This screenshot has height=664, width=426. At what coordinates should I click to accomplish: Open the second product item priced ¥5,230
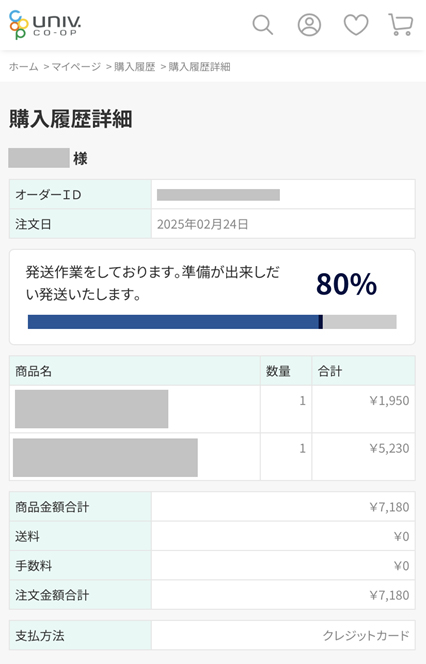[105, 458]
